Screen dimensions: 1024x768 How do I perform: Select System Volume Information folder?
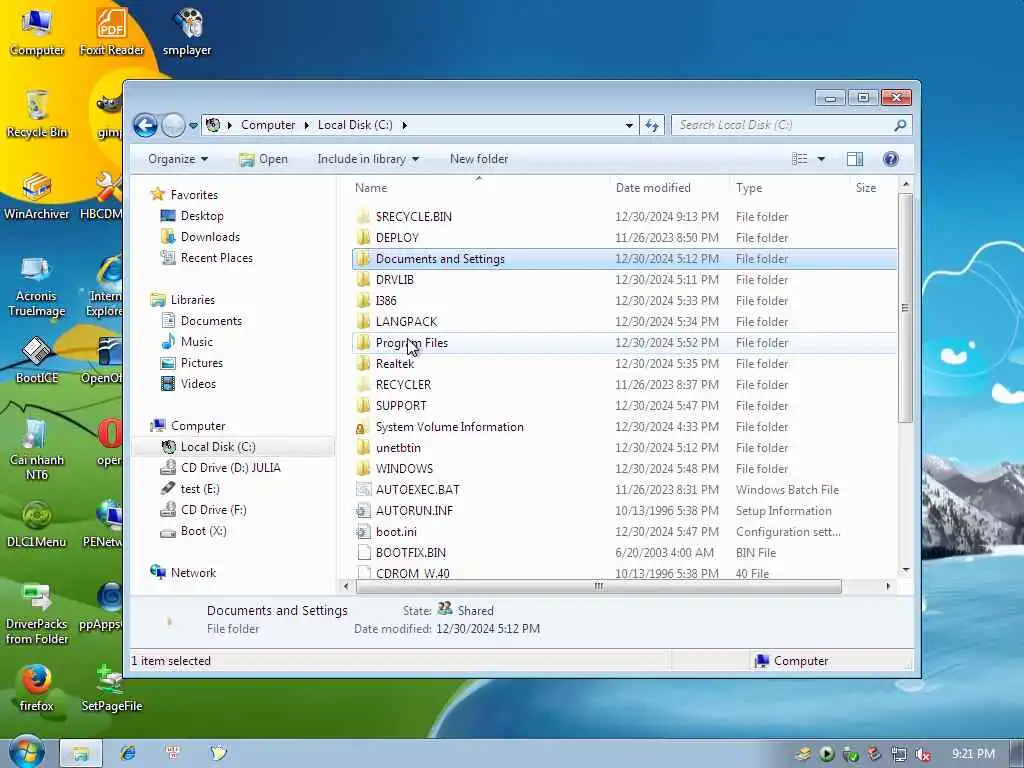(x=624, y=427)
